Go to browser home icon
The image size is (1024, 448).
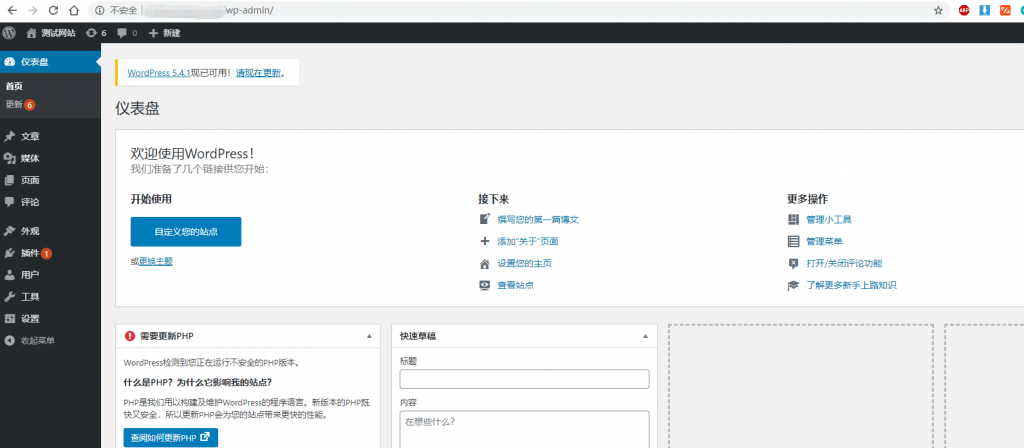pyautogui.click(x=74, y=10)
